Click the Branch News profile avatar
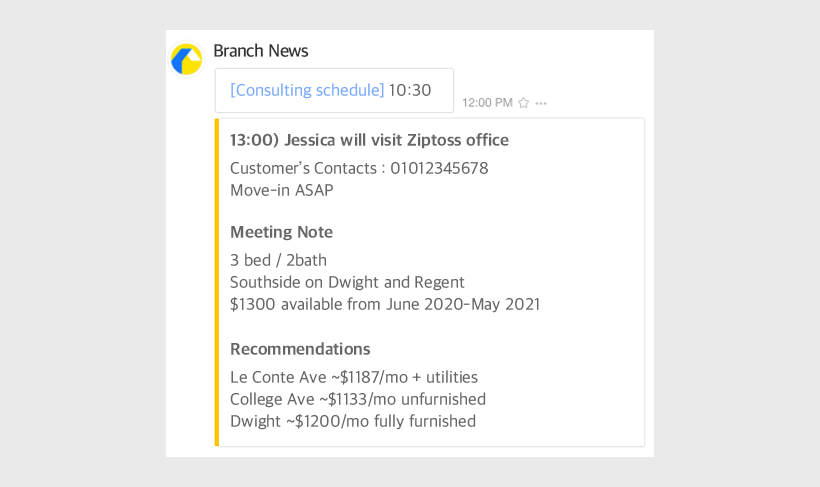 186,59
